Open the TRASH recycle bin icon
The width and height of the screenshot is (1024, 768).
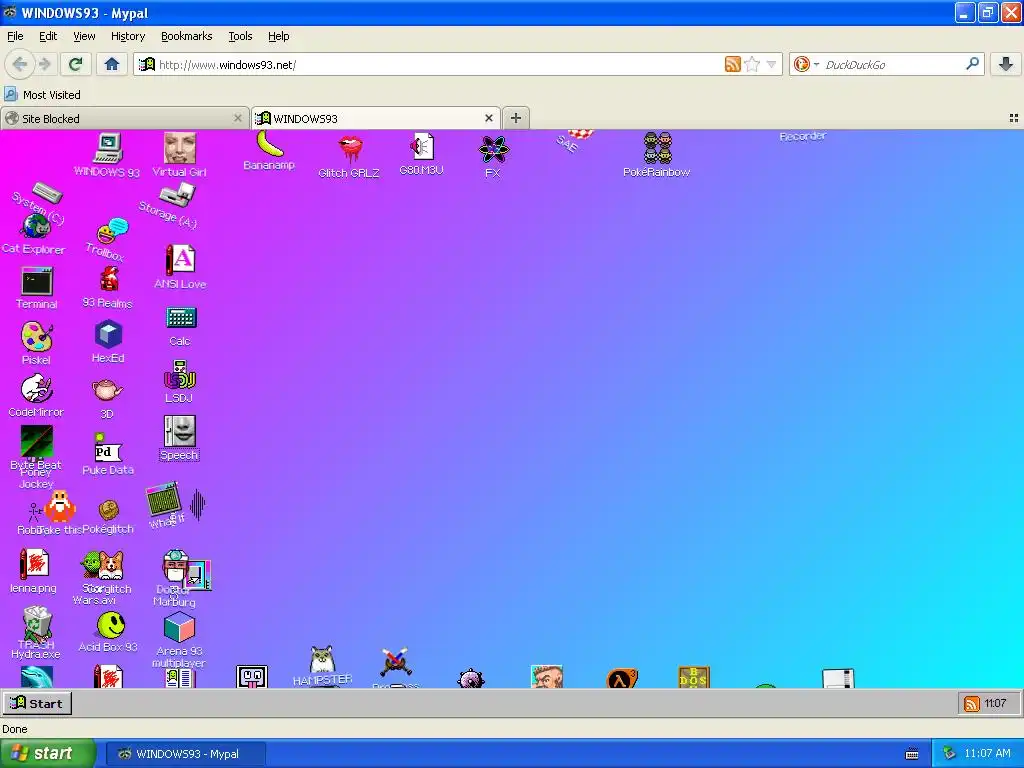pyautogui.click(x=37, y=622)
